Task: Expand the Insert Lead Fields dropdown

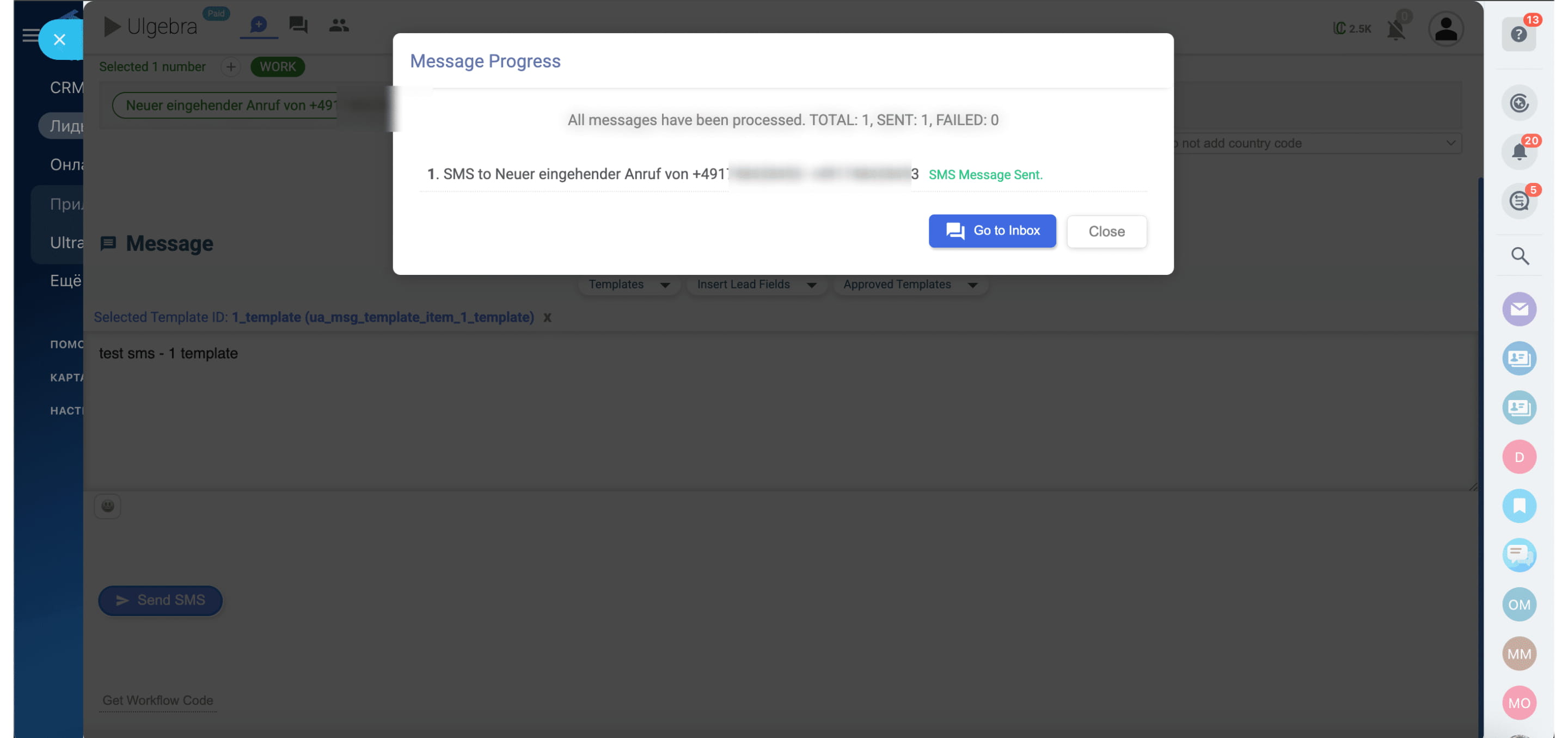Action: coord(756,284)
